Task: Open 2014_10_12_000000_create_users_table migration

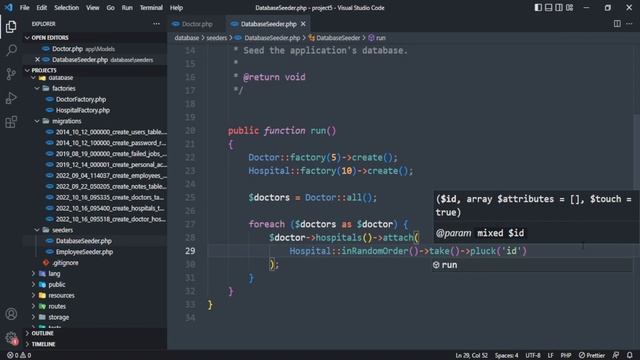Action: (x=111, y=132)
